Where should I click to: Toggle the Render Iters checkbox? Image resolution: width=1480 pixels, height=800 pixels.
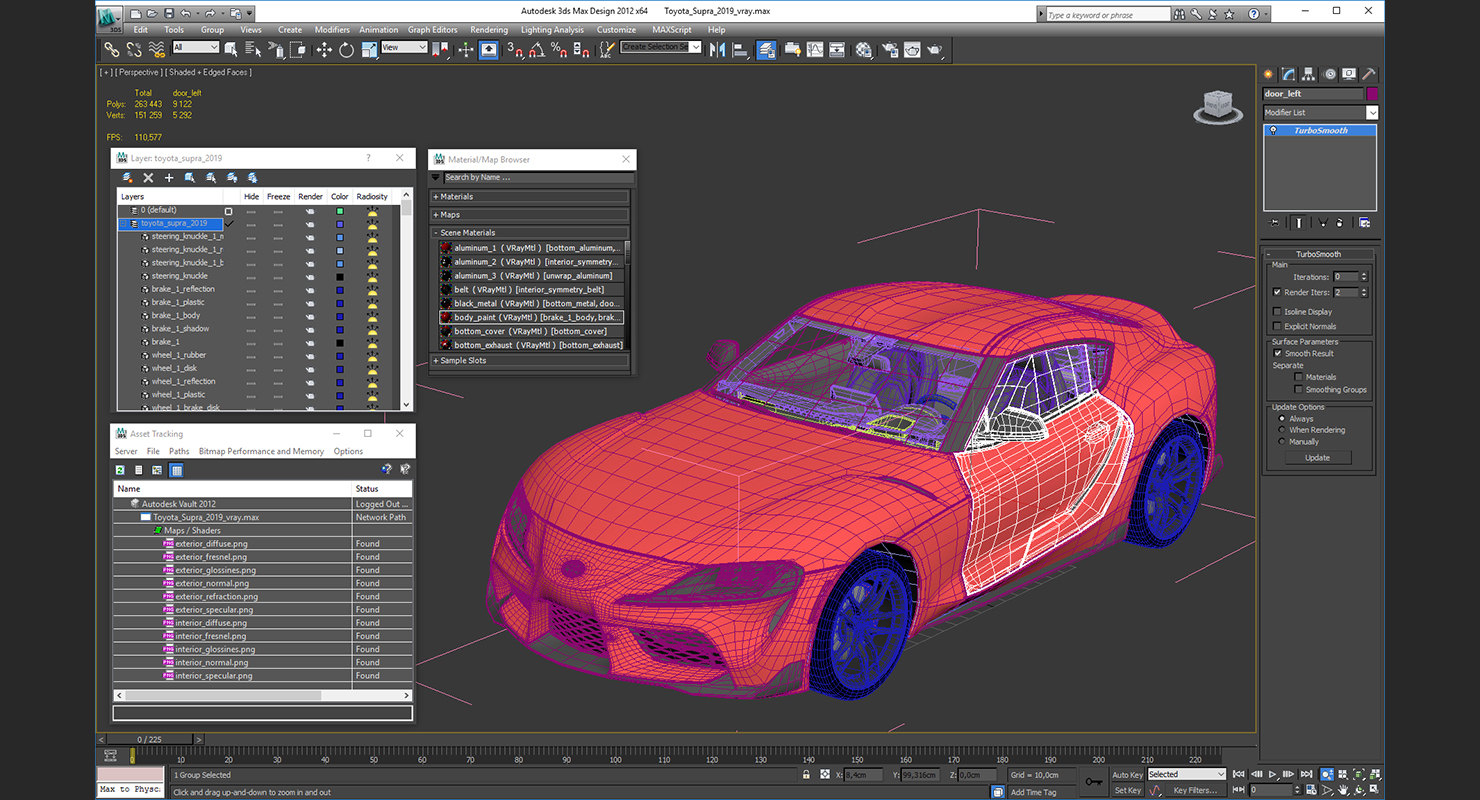1277,292
